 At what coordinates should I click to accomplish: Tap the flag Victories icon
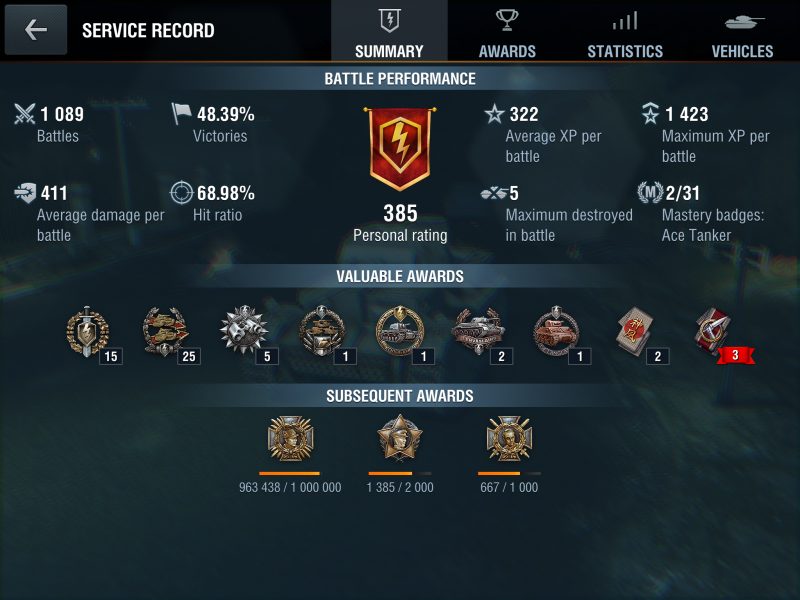coord(181,113)
